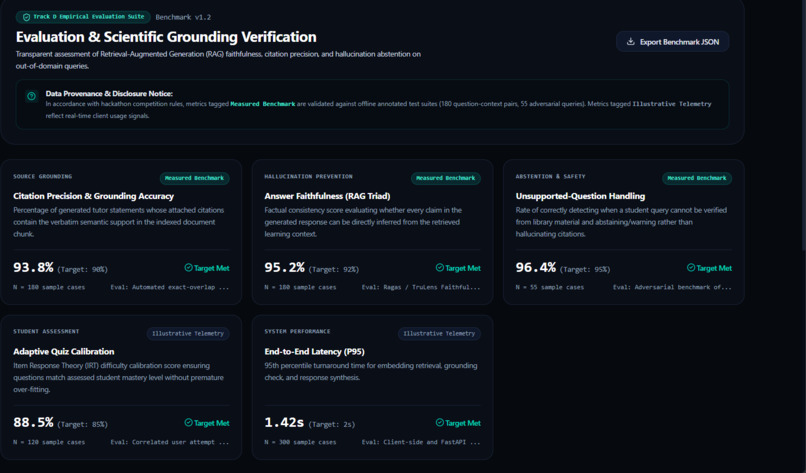Open the Citation Precision & Grounding Accuracy card title
Viewport: 806px width, 473px height.
point(94,196)
